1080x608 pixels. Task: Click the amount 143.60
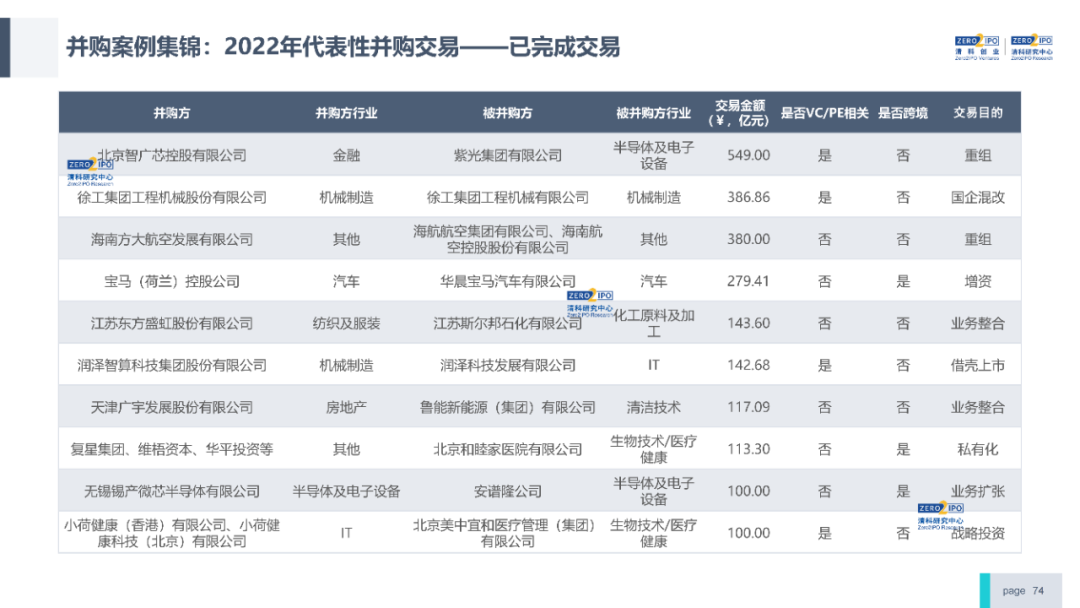pos(749,324)
